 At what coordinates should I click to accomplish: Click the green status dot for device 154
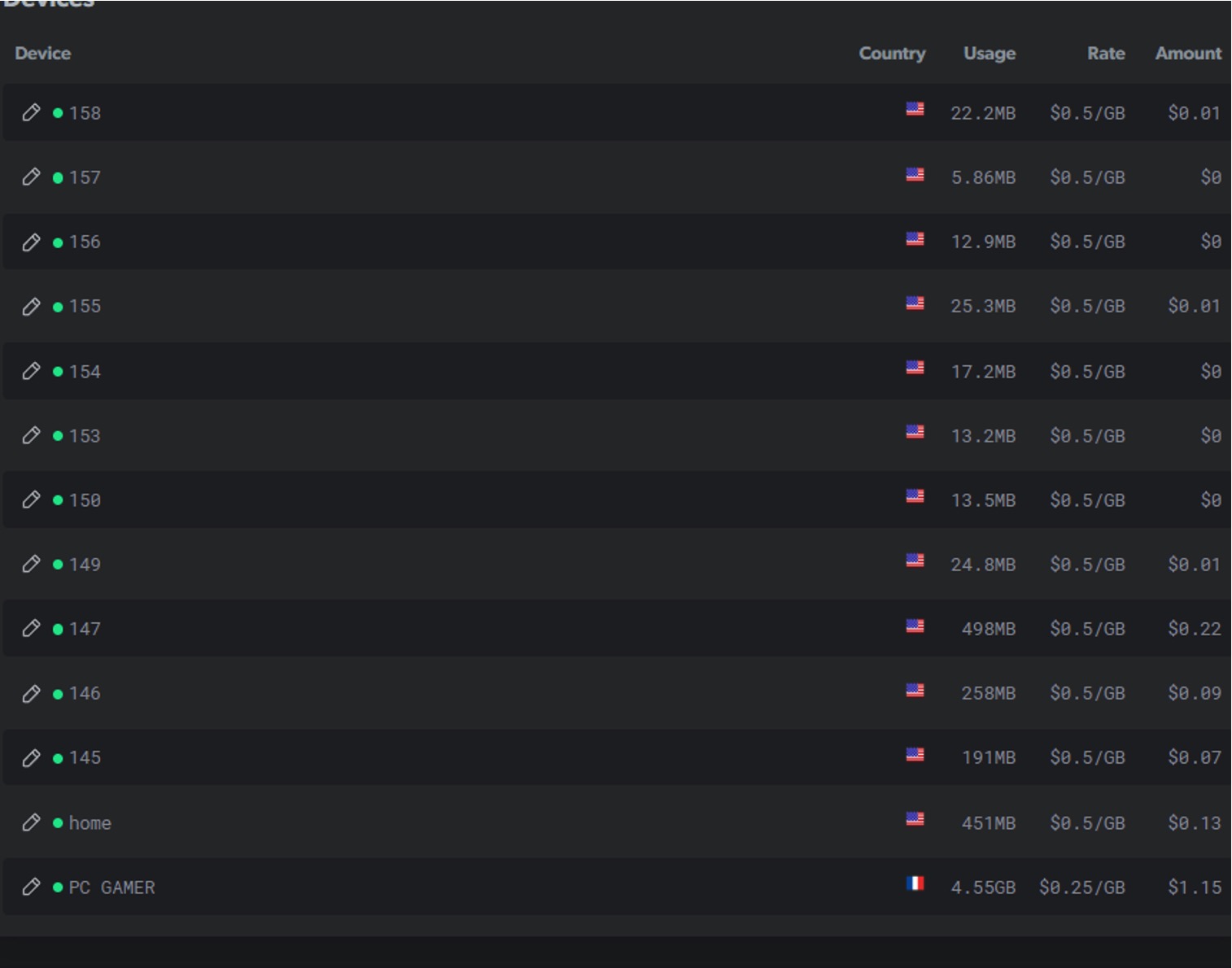[58, 372]
